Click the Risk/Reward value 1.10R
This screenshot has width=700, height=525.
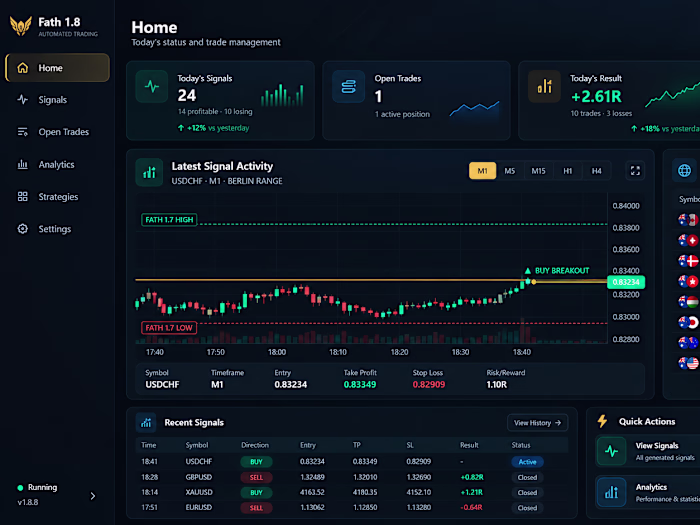(497, 384)
